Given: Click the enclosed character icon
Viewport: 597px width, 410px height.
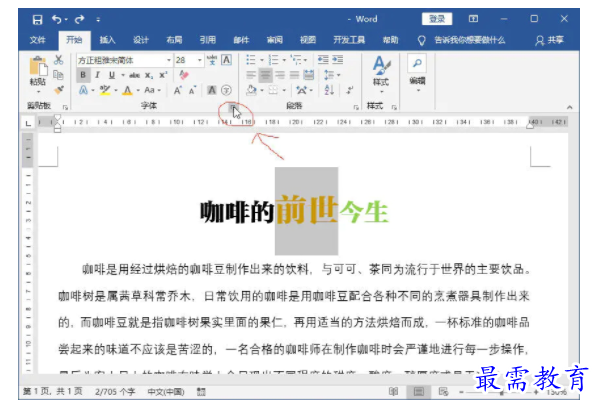Looking at the screenshot, I should point(226,90).
